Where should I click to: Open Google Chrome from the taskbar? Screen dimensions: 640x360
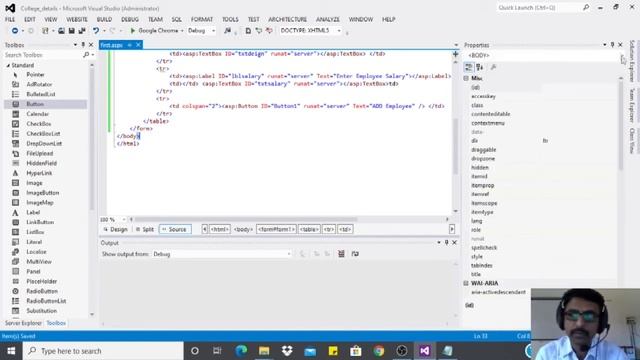[x=379, y=351]
